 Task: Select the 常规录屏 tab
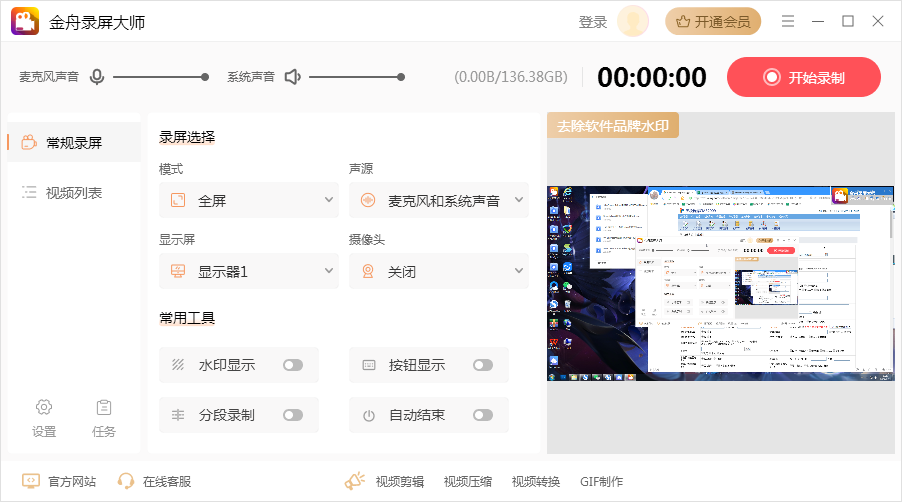(73, 143)
